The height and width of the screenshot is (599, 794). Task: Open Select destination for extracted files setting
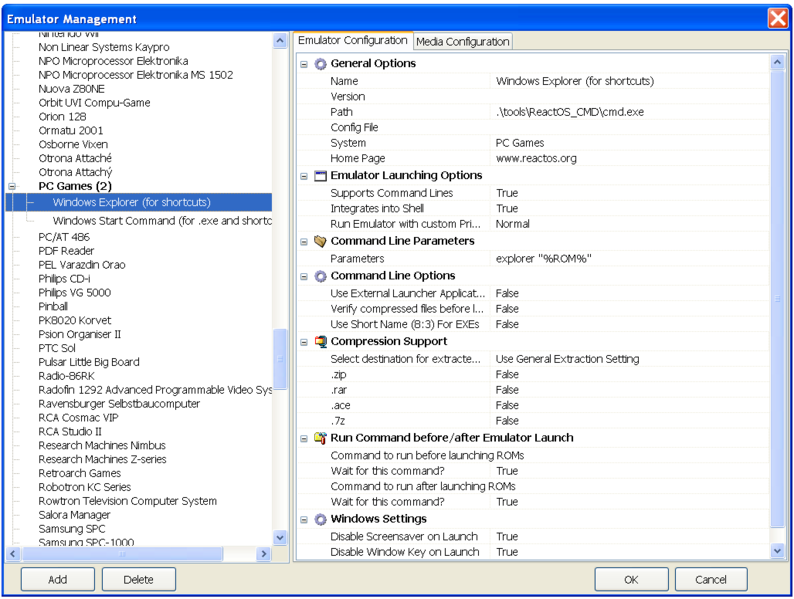(567, 359)
